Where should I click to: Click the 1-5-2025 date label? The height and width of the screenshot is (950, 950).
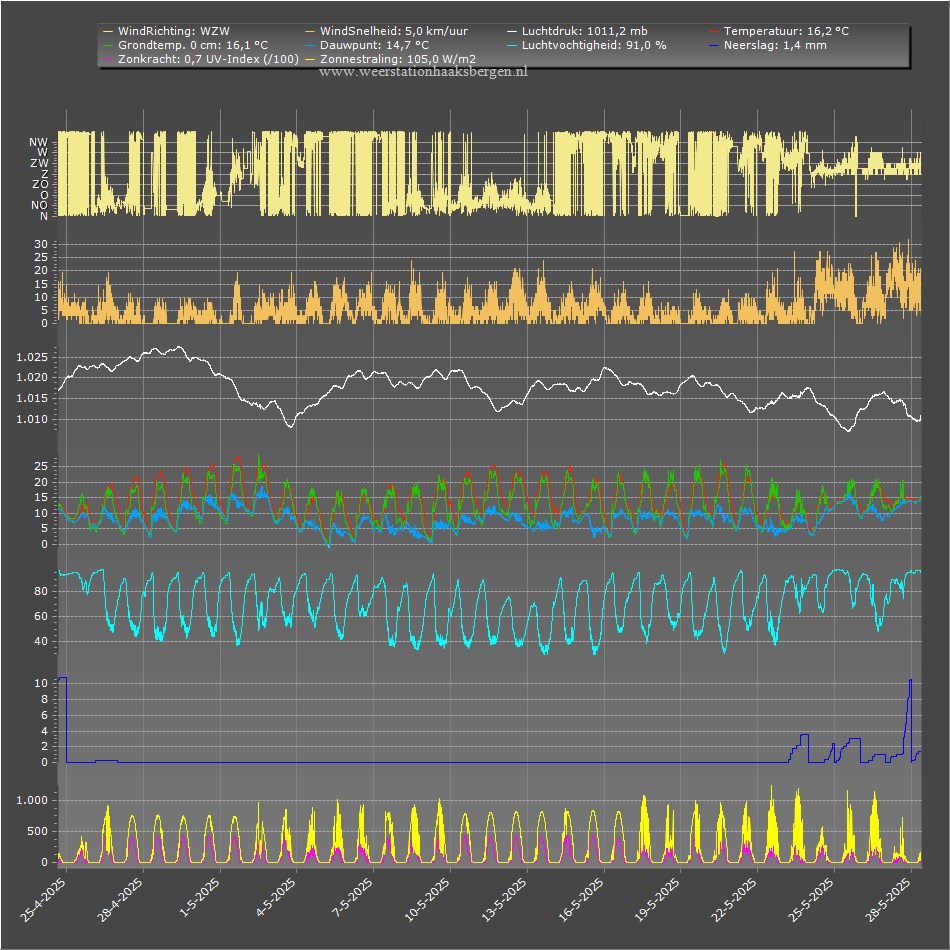(x=199, y=898)
